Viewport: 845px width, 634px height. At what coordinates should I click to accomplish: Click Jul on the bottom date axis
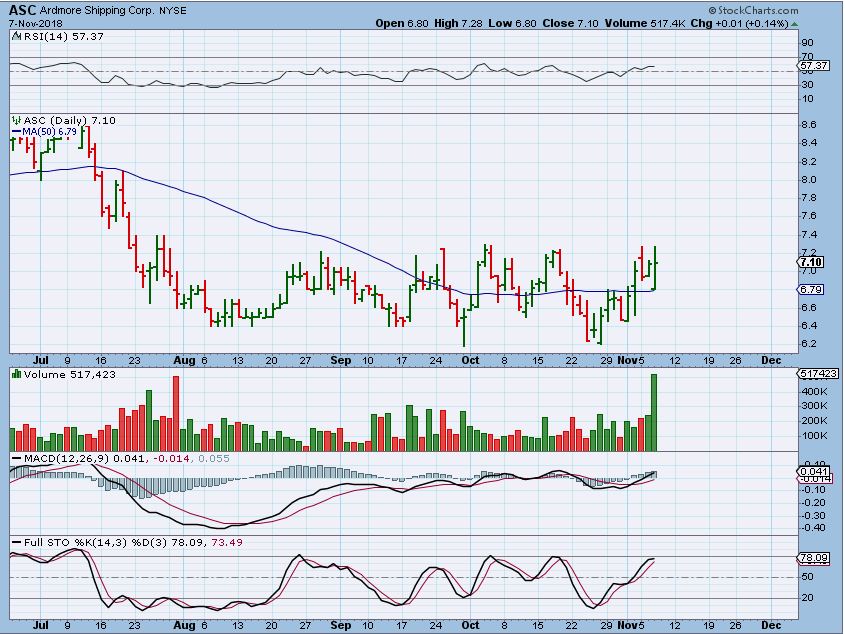(41, 625)
